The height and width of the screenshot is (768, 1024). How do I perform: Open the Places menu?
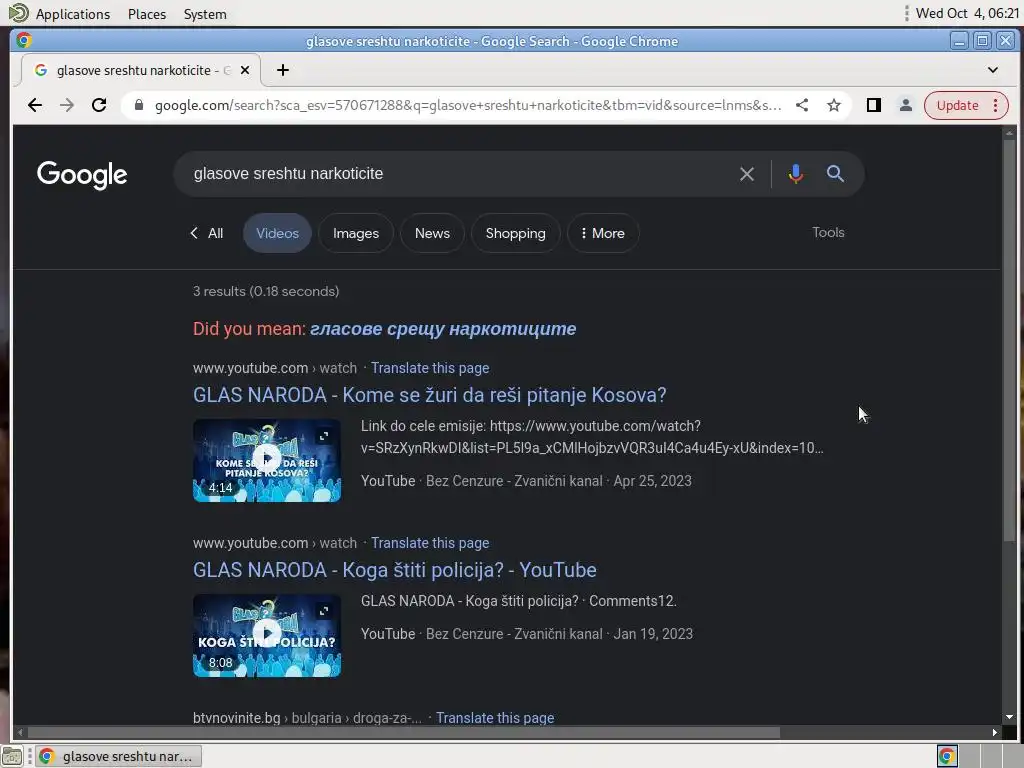coord(147,14)
